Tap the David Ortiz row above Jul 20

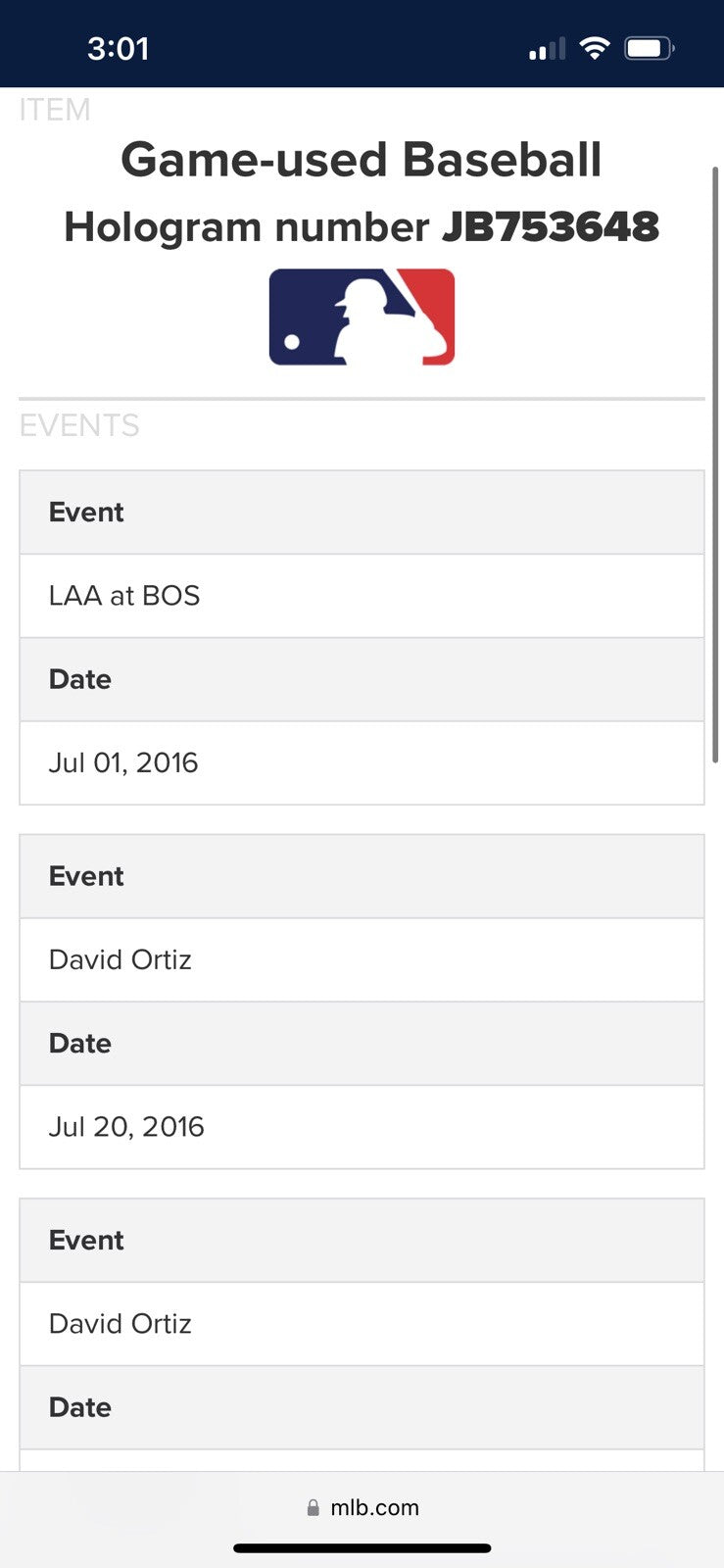coord(362,959)
